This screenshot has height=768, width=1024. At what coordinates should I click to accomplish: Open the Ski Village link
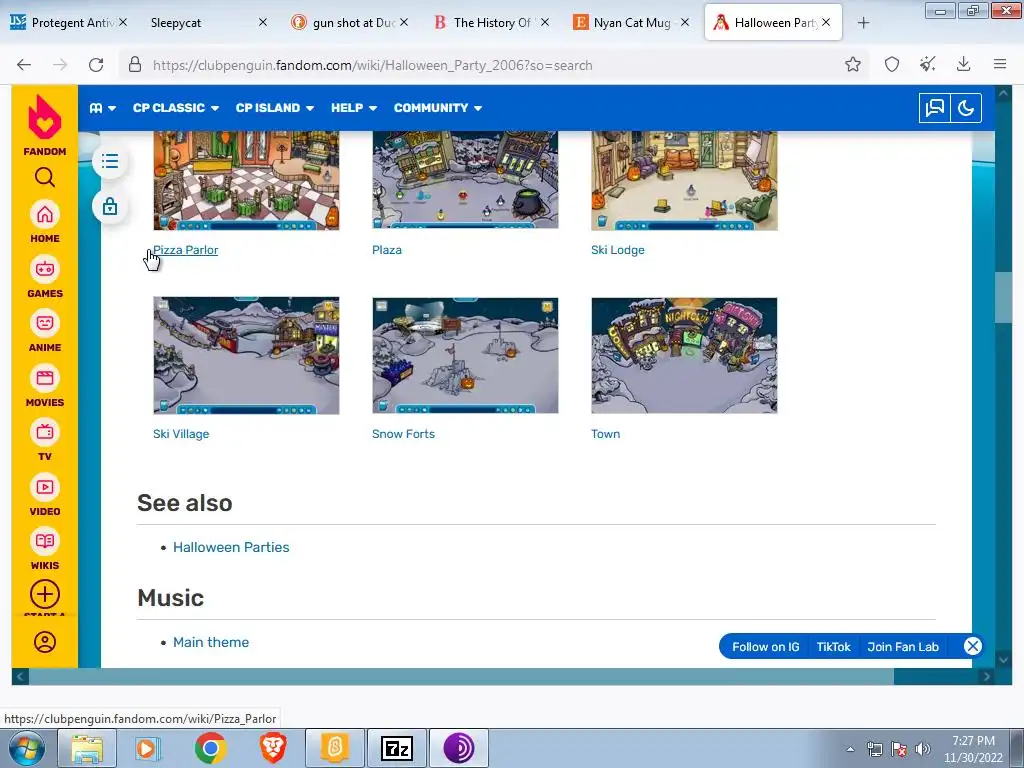(181, 434)
